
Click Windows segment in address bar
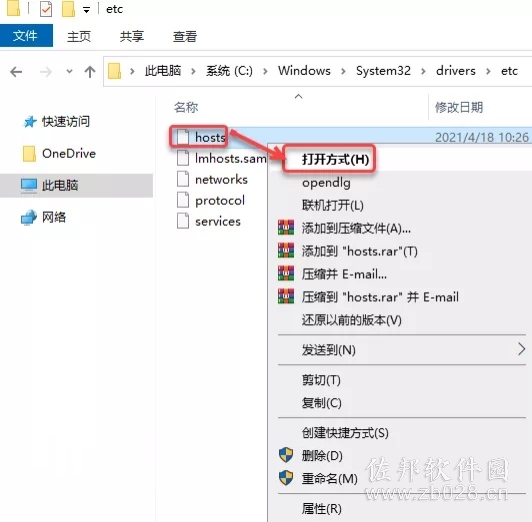coord(304,71)
